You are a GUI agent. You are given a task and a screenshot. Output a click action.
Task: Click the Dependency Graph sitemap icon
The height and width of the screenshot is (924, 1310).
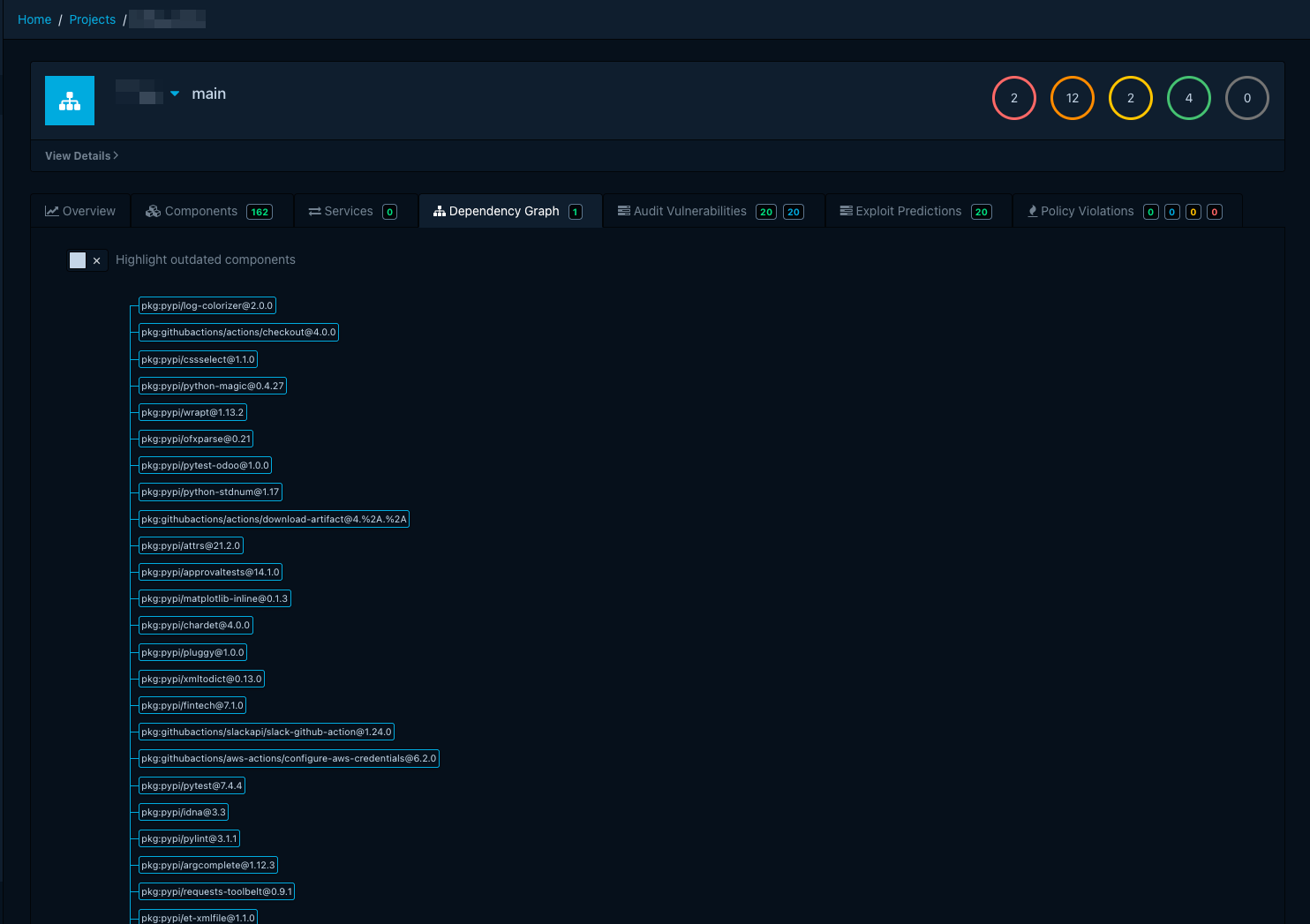[x=440, y=211]
